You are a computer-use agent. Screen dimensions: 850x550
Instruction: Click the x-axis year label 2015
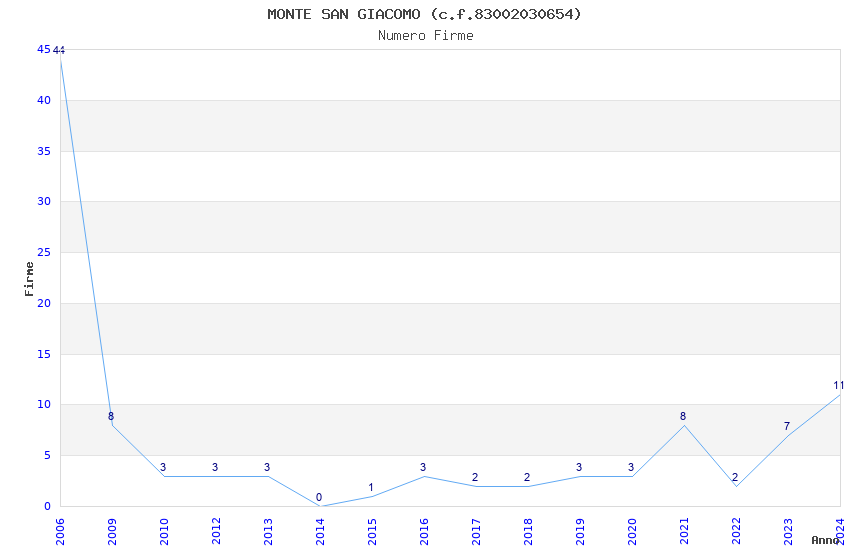point(372,532)
